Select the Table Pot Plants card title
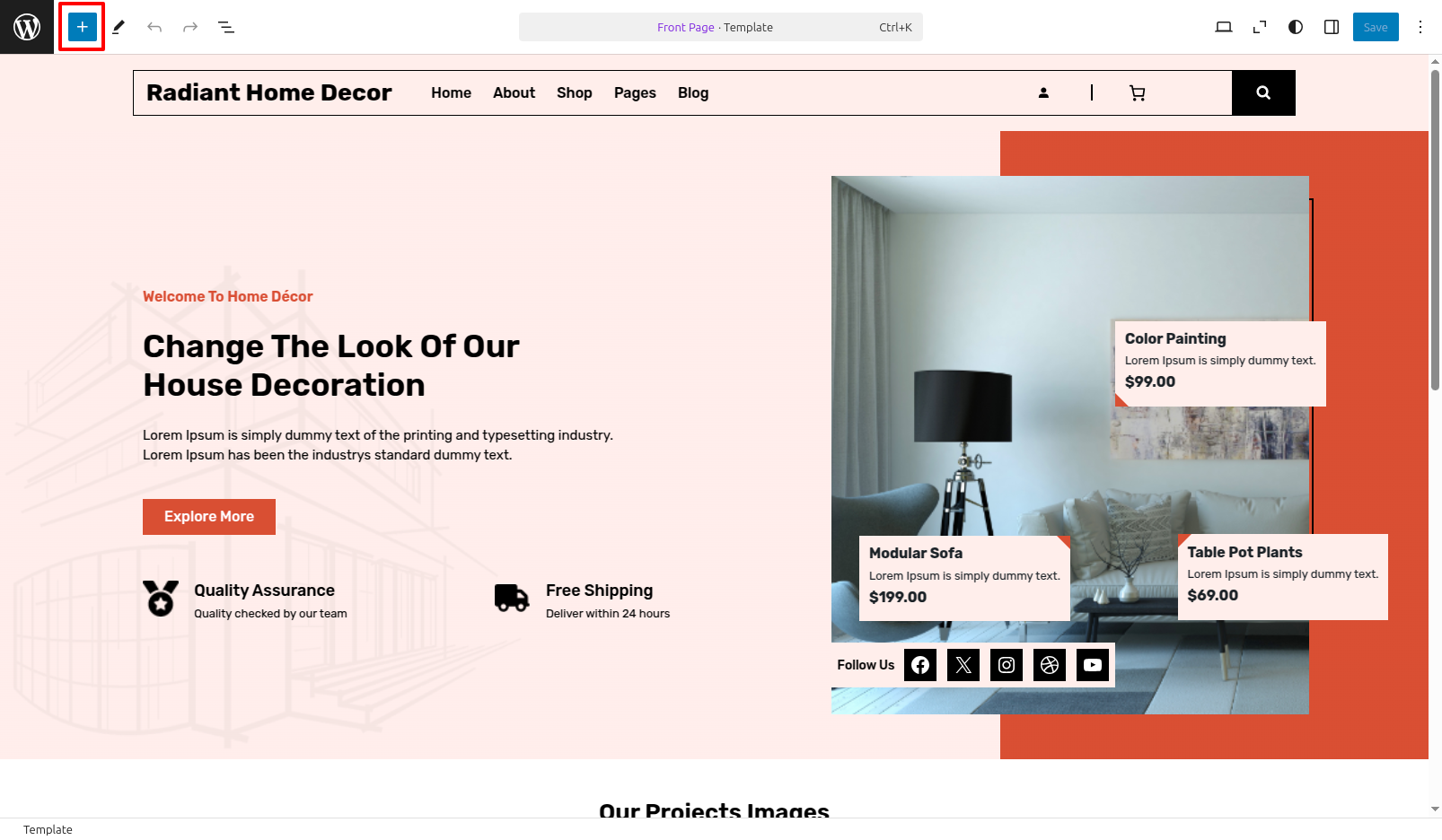 click(1244, 552)
